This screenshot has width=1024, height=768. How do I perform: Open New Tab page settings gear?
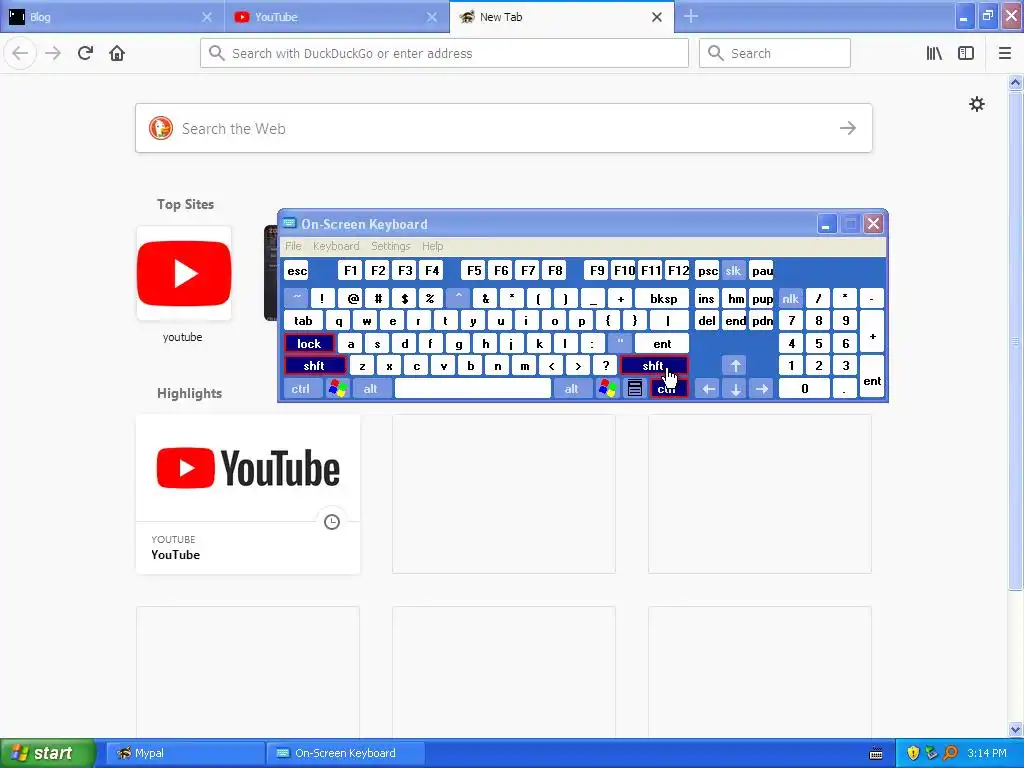click(x=976, y=104)
